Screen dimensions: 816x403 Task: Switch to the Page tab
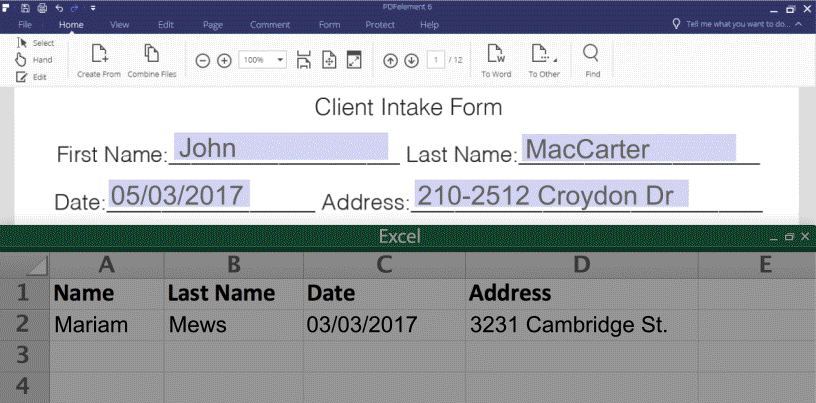(213, 24)
